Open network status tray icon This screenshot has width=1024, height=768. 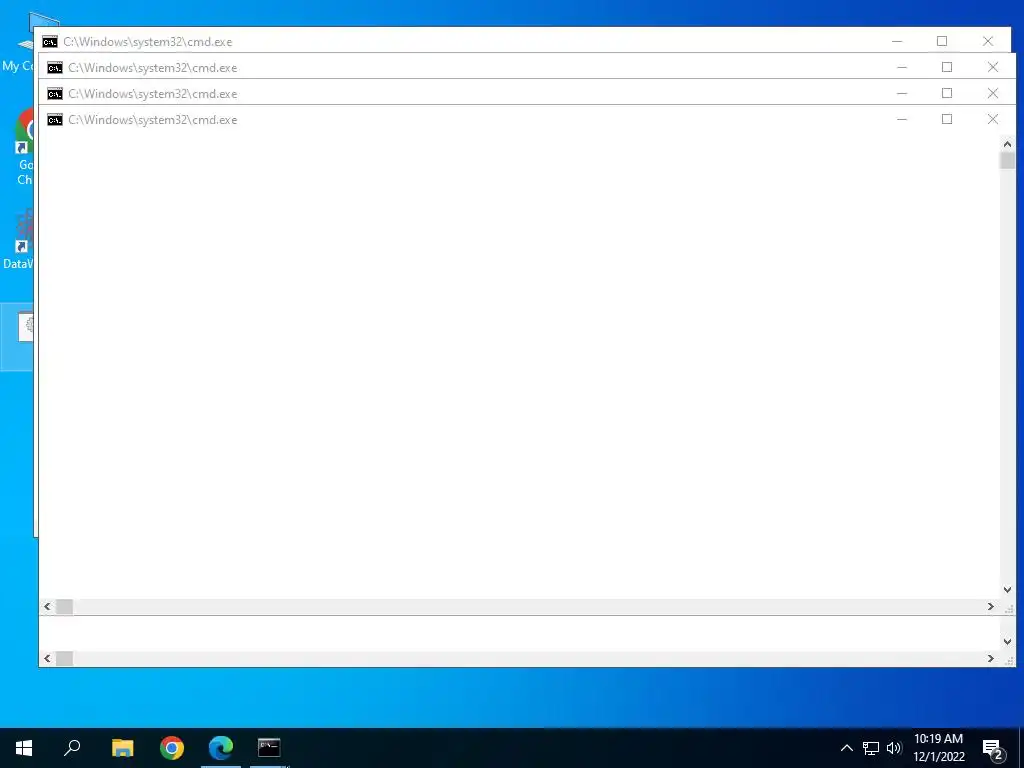(x=871, y=748)
